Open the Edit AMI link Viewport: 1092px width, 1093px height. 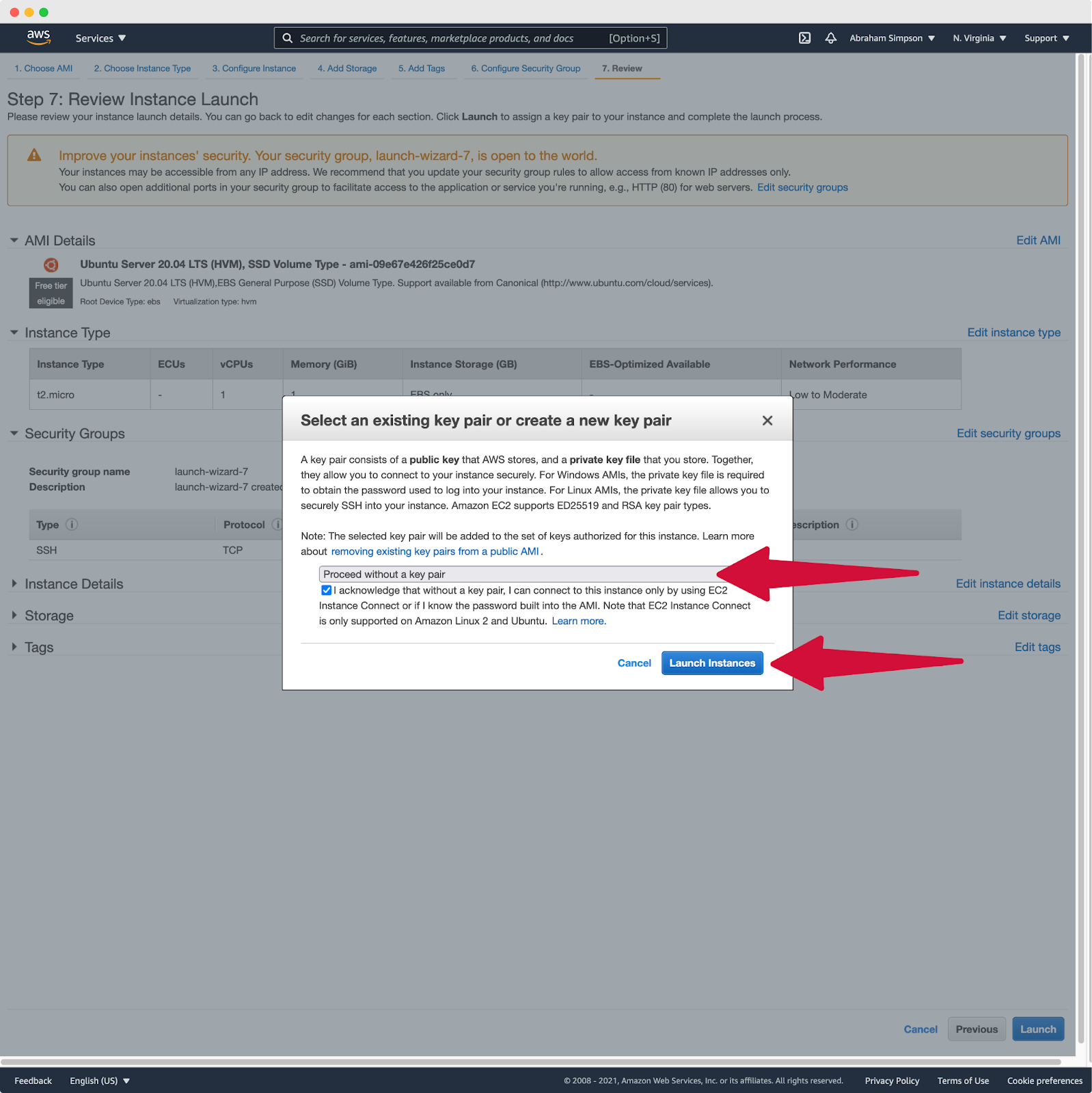point(1038,240)
